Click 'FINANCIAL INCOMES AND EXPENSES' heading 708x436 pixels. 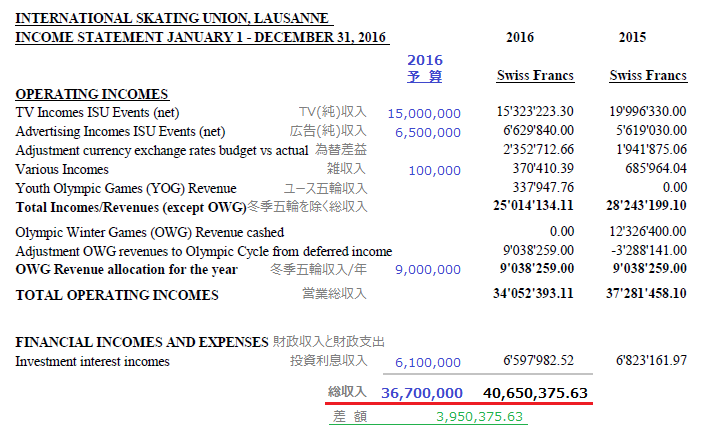click(x=142, y=342)
